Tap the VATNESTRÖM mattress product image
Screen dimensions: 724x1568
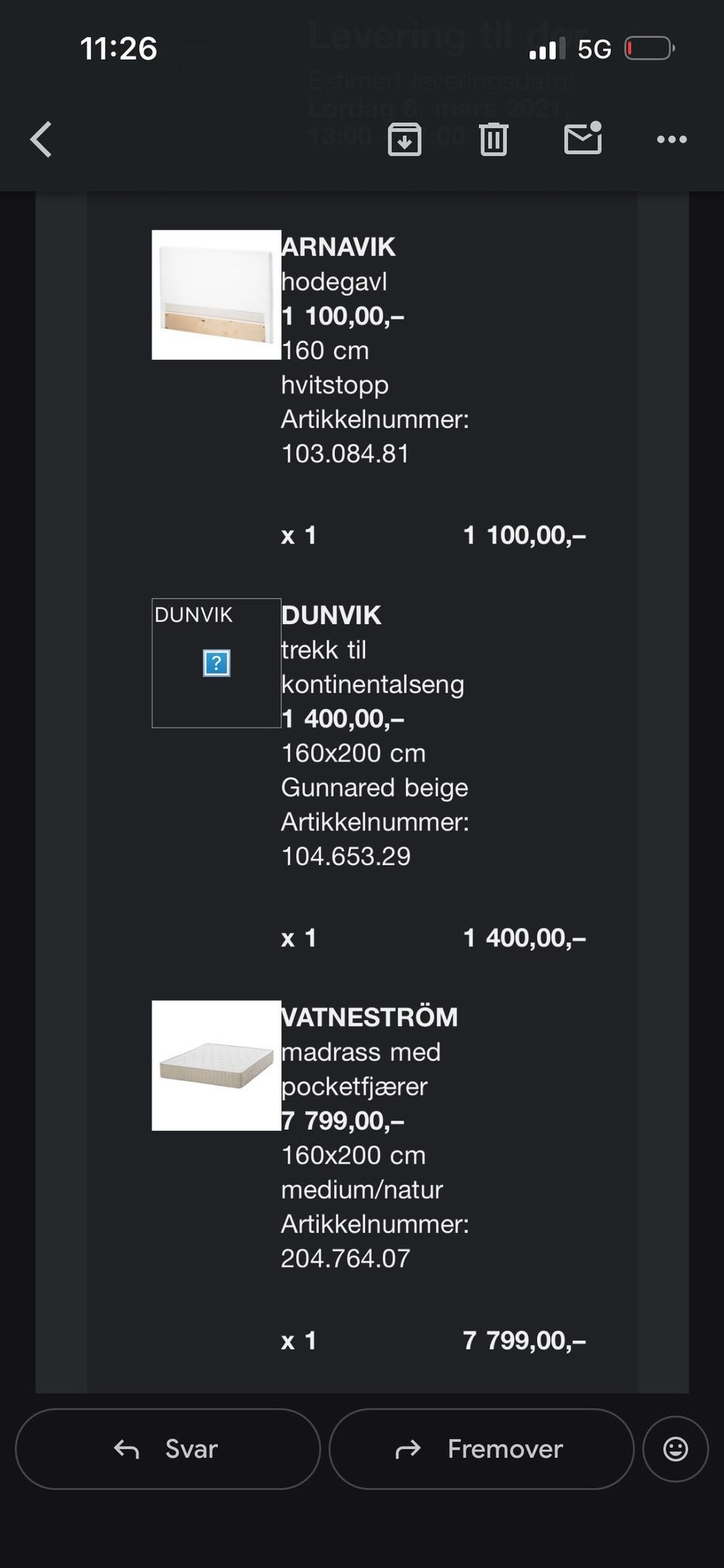216,1065
